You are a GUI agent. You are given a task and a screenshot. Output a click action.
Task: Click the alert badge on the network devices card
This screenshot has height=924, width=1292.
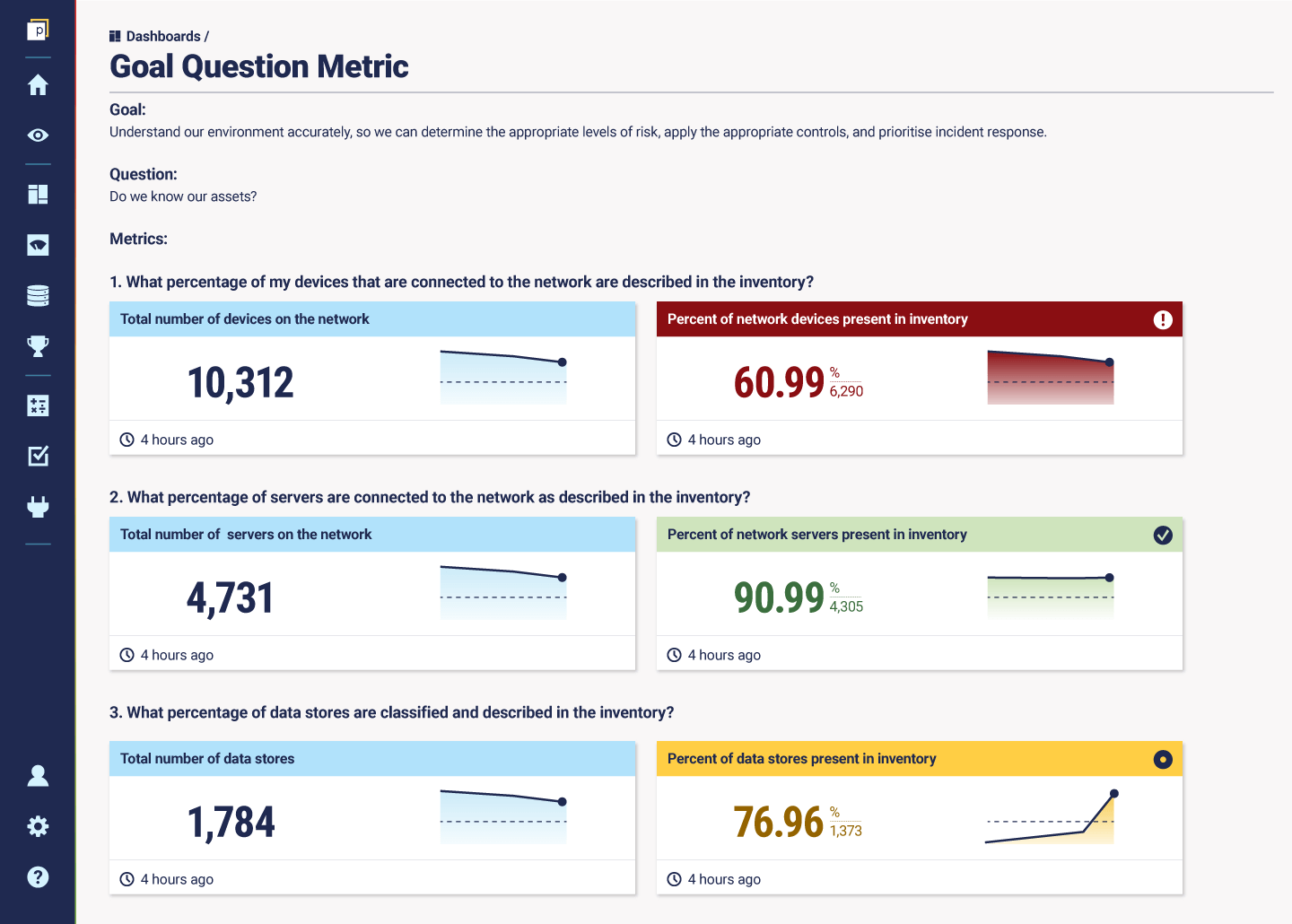click(1163, 319)
